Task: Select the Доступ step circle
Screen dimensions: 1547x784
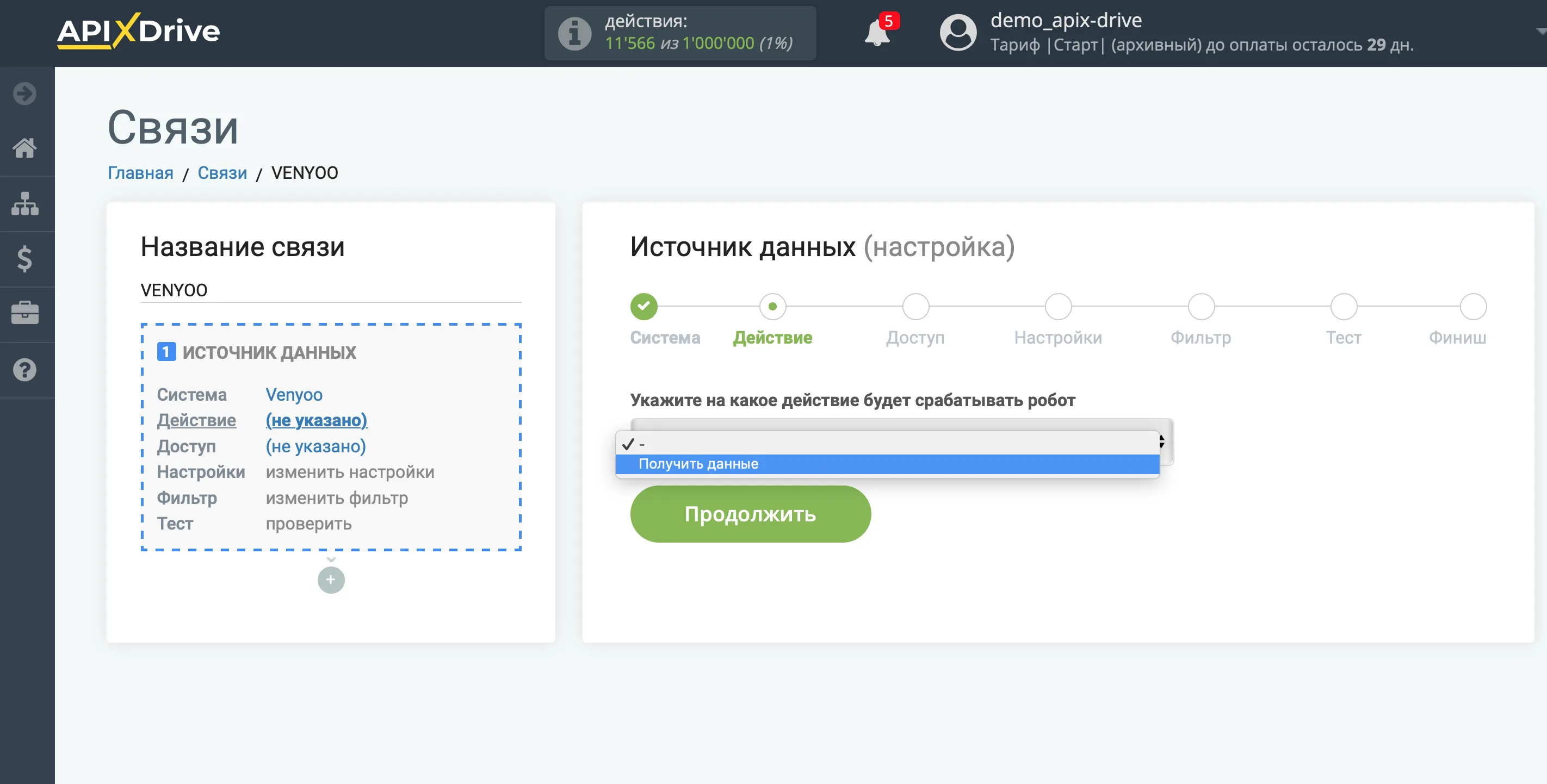Action: pyautogui.click(x=915, y=306)
